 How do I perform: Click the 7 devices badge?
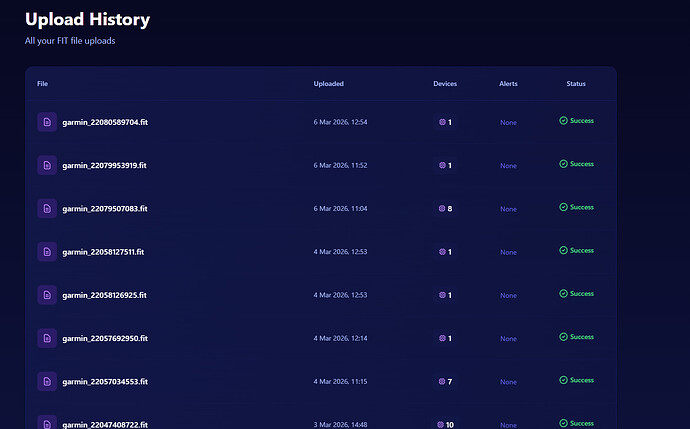(x=445, y=381)
